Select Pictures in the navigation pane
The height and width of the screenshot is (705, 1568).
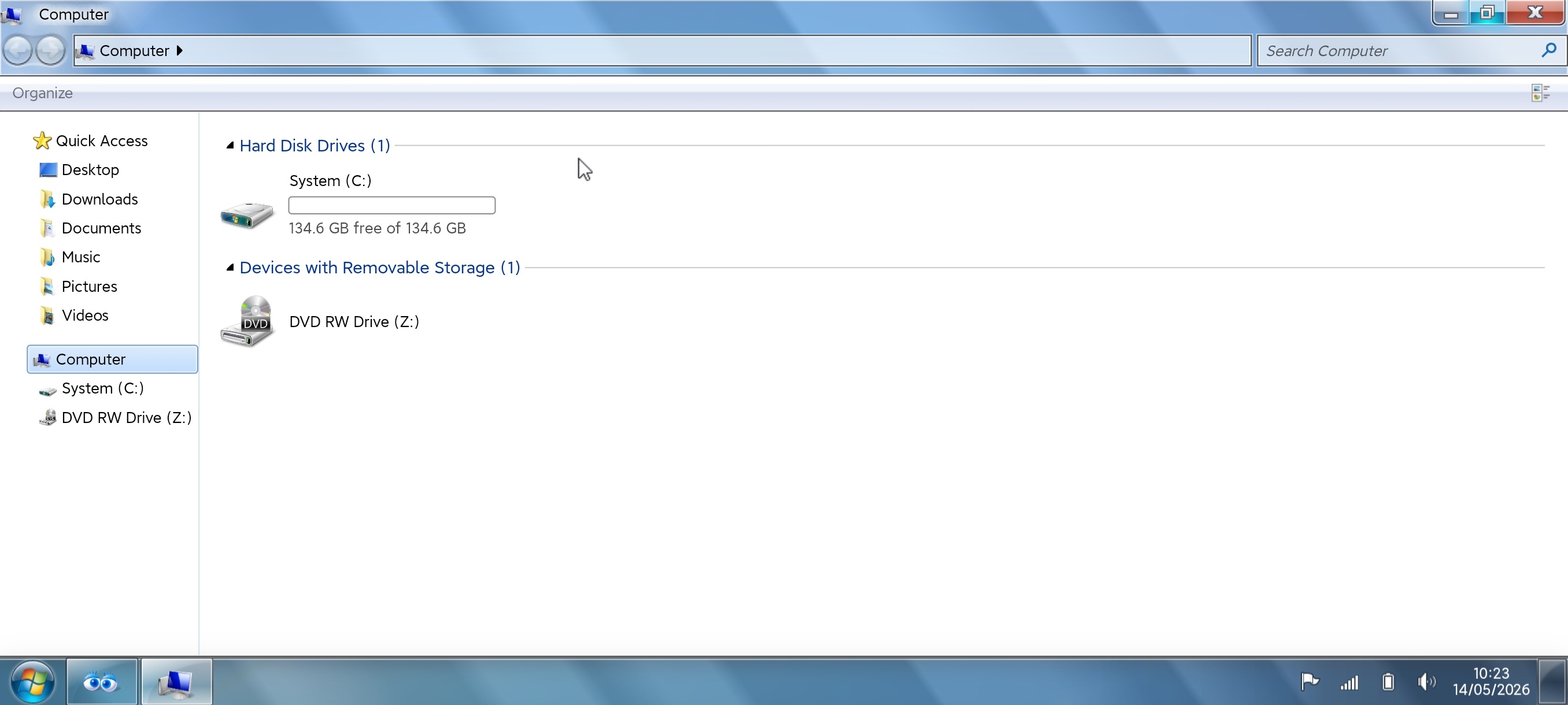click(x=89, y=287)
